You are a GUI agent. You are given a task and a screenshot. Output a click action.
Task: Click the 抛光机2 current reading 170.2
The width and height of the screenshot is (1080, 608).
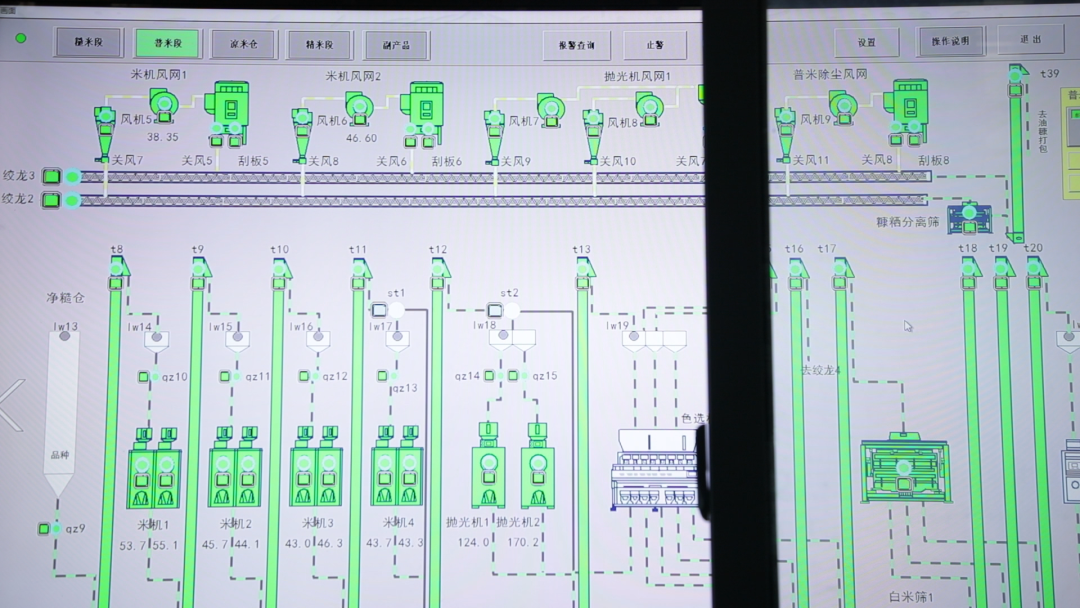pyautogui.click(x=523, y=543)
